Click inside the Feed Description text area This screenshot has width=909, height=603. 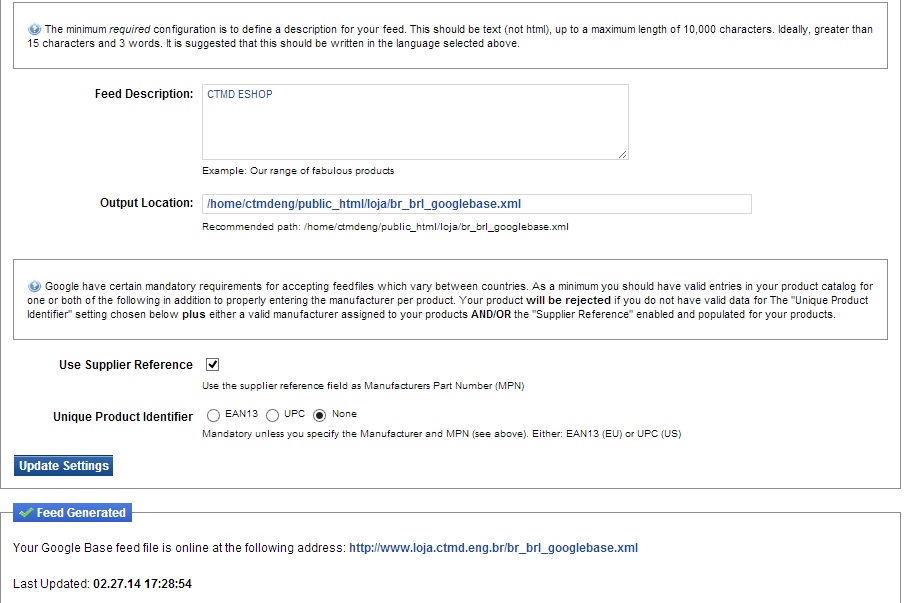(x=415, y=121)
